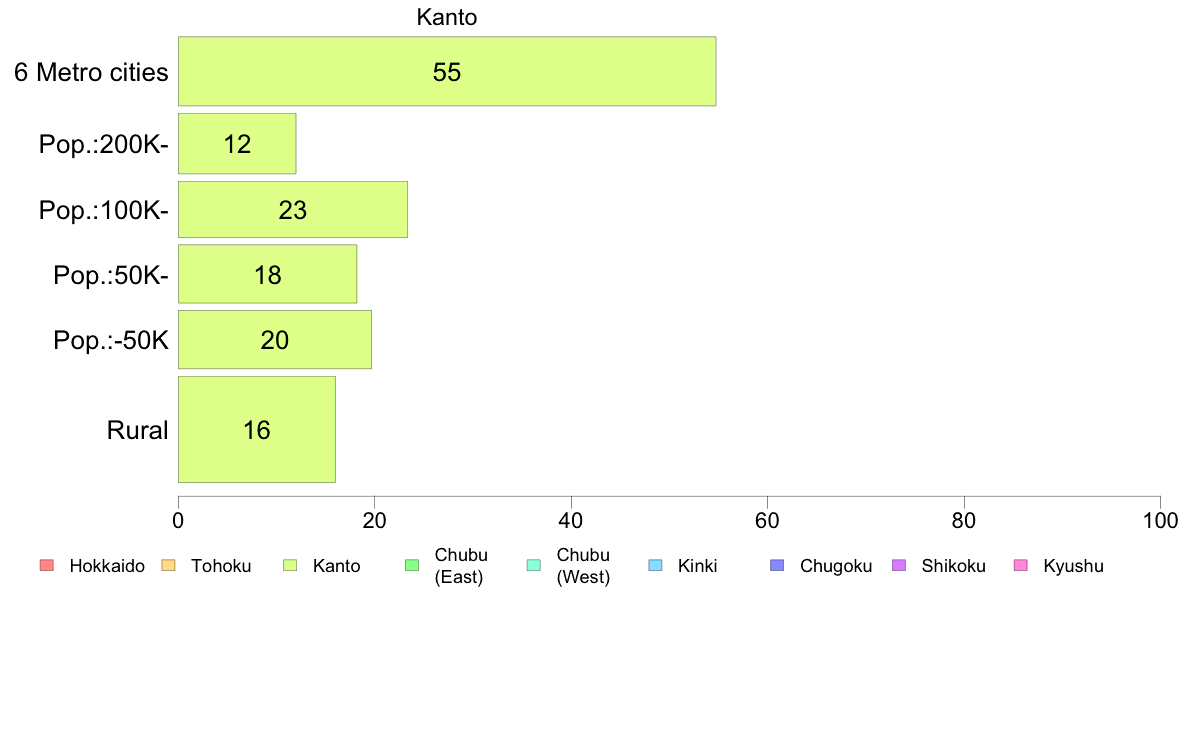Click the Pop.:-50K bar showing 20
The height and width of the screenshot is (736, 1188).
point(274,340)
